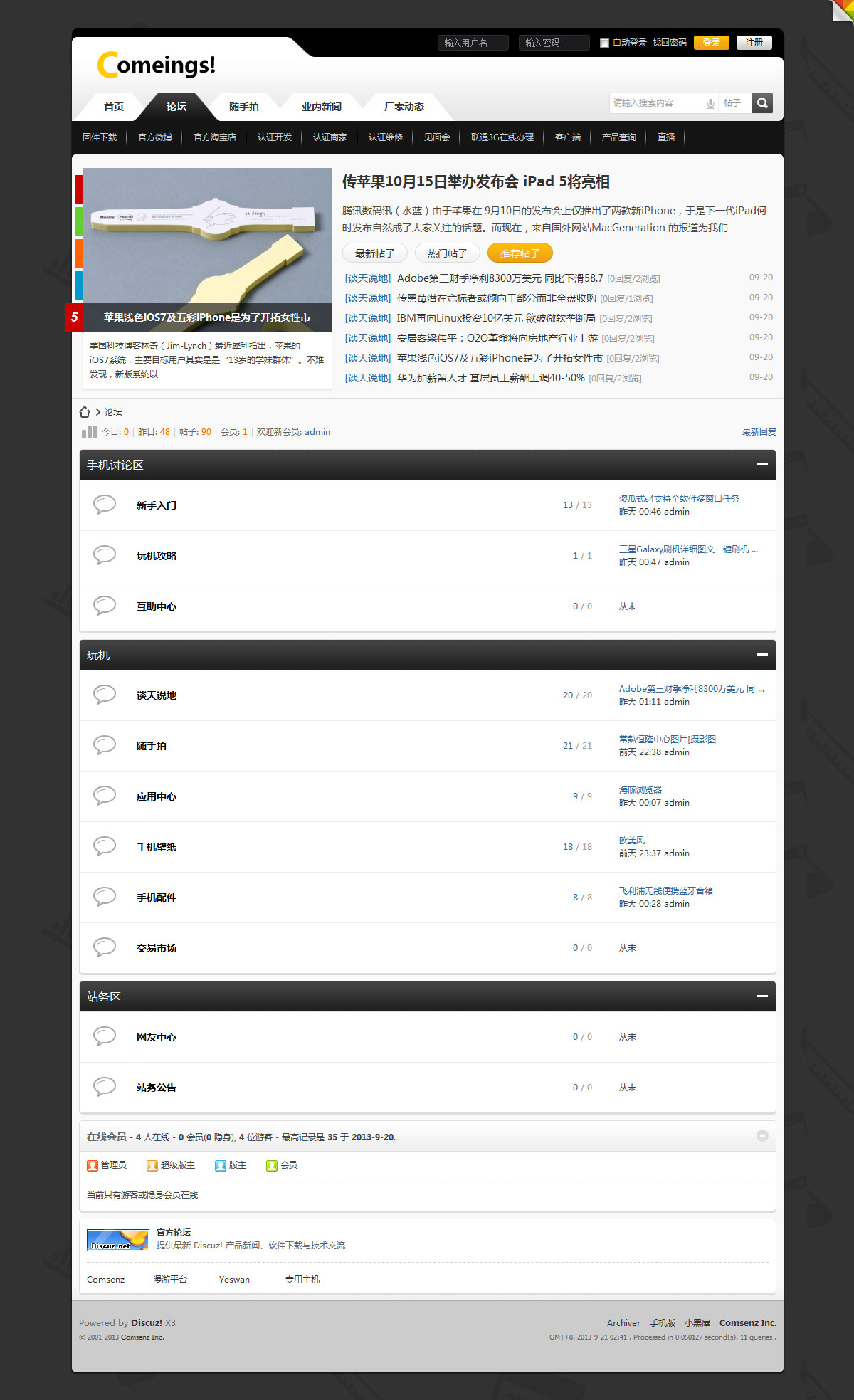Click the 最新回复 link
This screenshot has height=1400, width=854.
pos(759,432)
